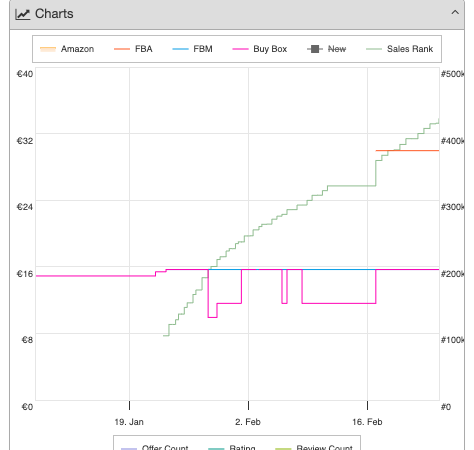Collapse the Charts panel with the chevron
The height and width of the screenshot is (450, 474).
click(x=455, y=13)
